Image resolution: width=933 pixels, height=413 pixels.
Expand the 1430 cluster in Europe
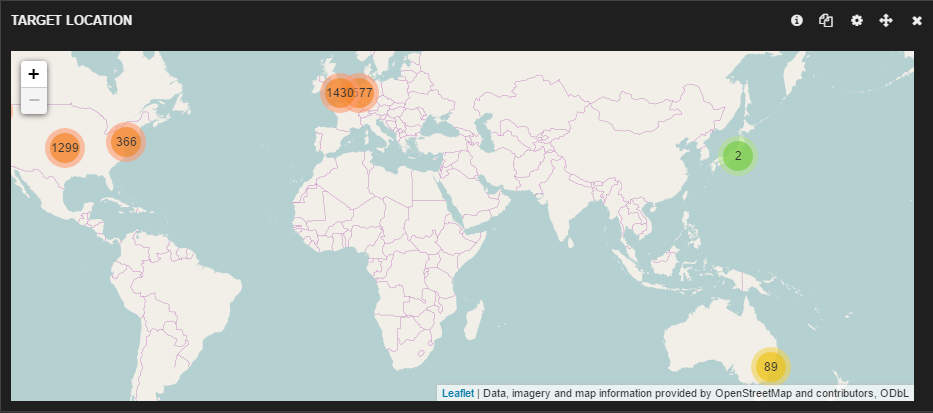coord(337,93)
